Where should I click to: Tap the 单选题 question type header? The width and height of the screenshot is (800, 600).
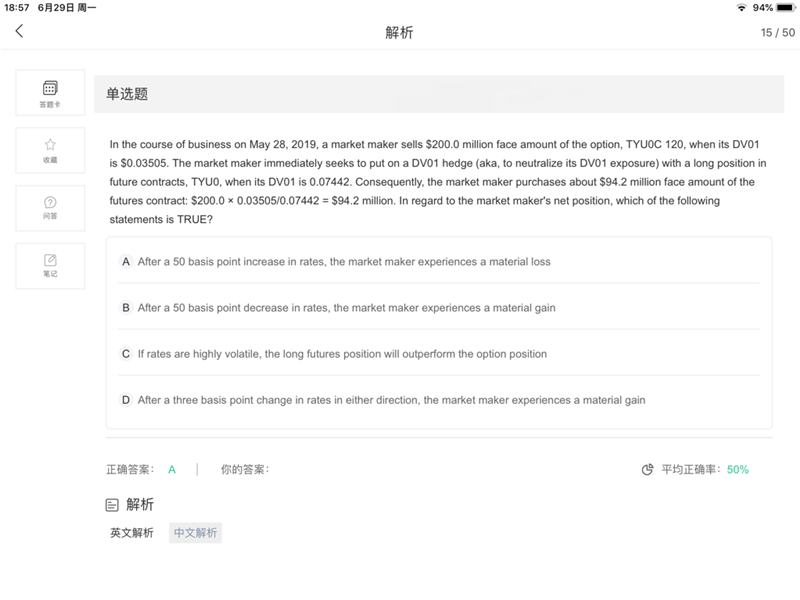(127, 94)
